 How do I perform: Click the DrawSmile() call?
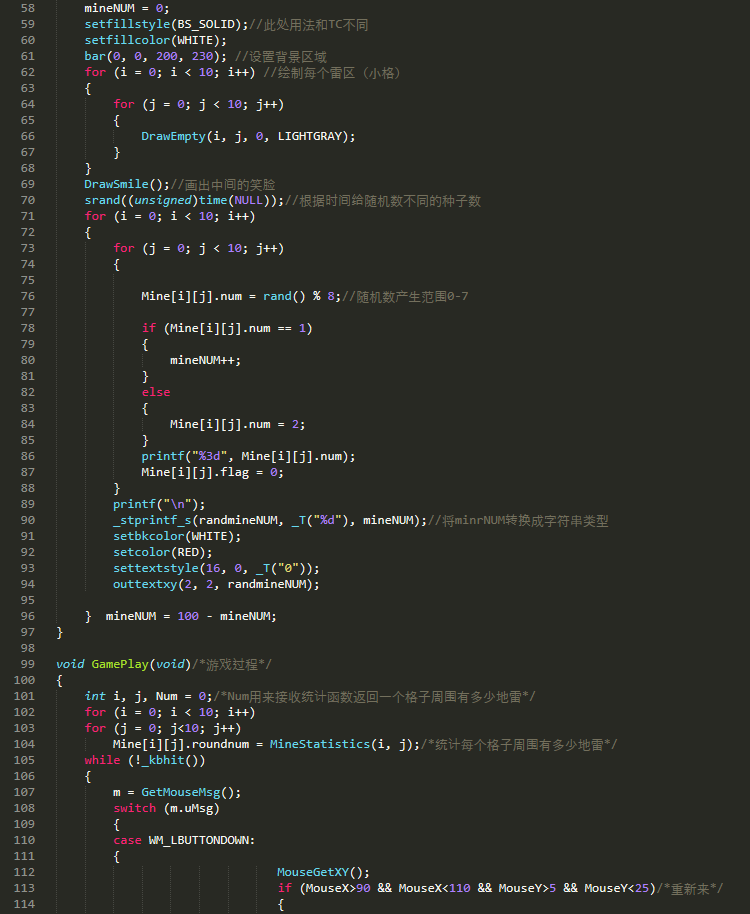point(127,184)
